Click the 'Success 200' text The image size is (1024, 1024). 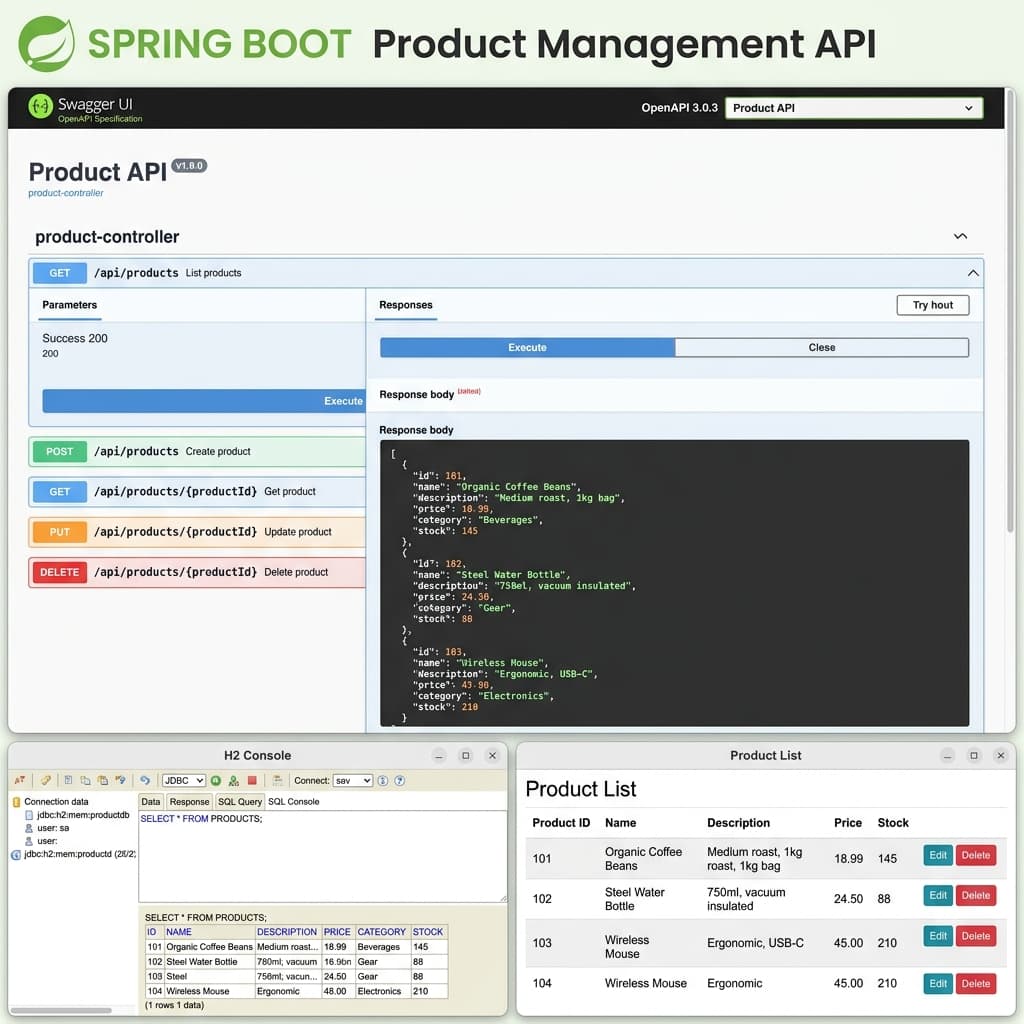(75, 338)
